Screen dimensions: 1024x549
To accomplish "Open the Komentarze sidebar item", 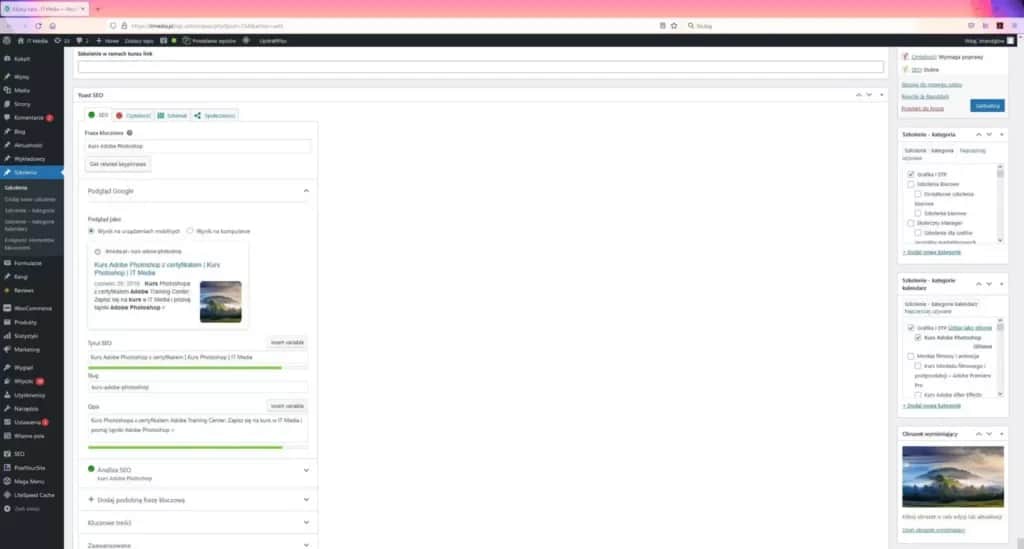I will click(30, 117).
